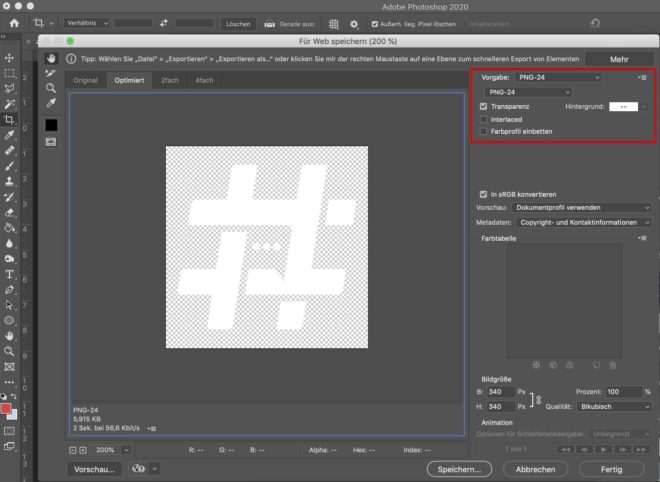Select the Ellipse shape tool

[9, 321]
